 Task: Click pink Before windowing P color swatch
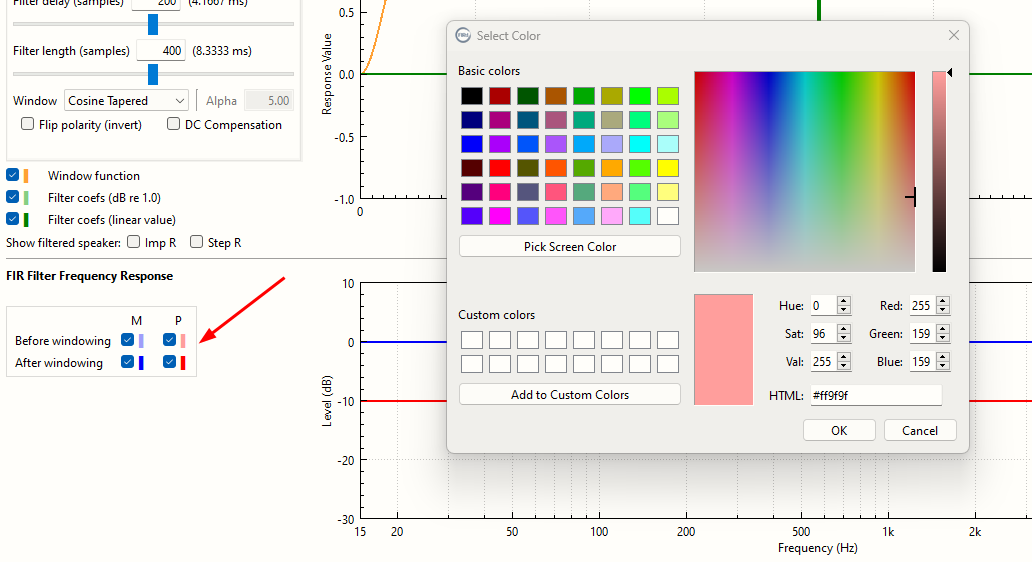(x=183, y=340)
